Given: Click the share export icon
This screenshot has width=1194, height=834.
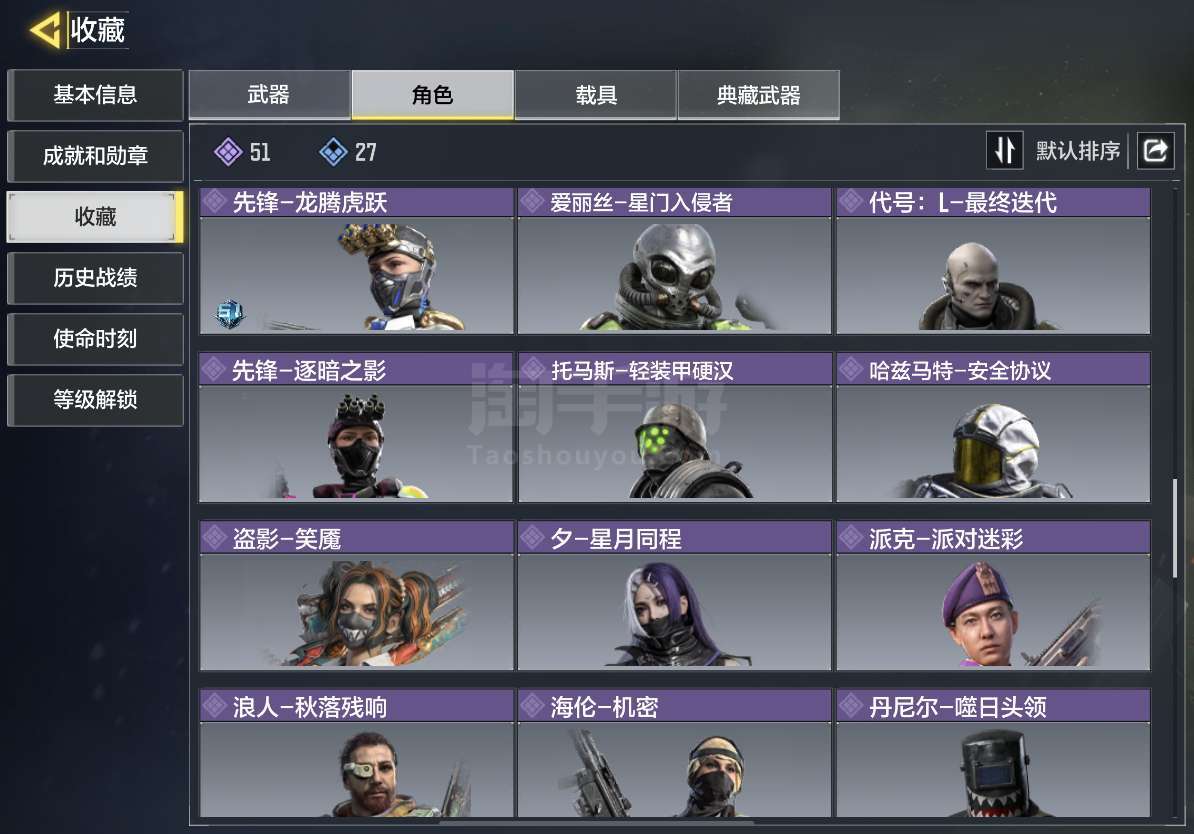Looking at the screenshot, I should [1155, 150].
